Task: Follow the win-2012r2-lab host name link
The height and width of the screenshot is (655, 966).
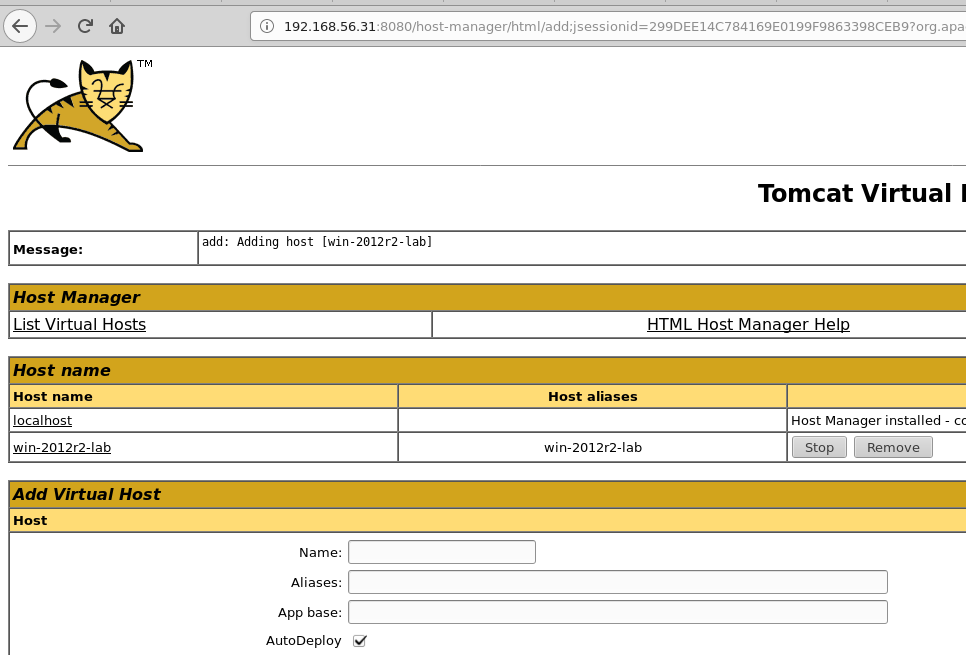Action: [x=62, y=447]
